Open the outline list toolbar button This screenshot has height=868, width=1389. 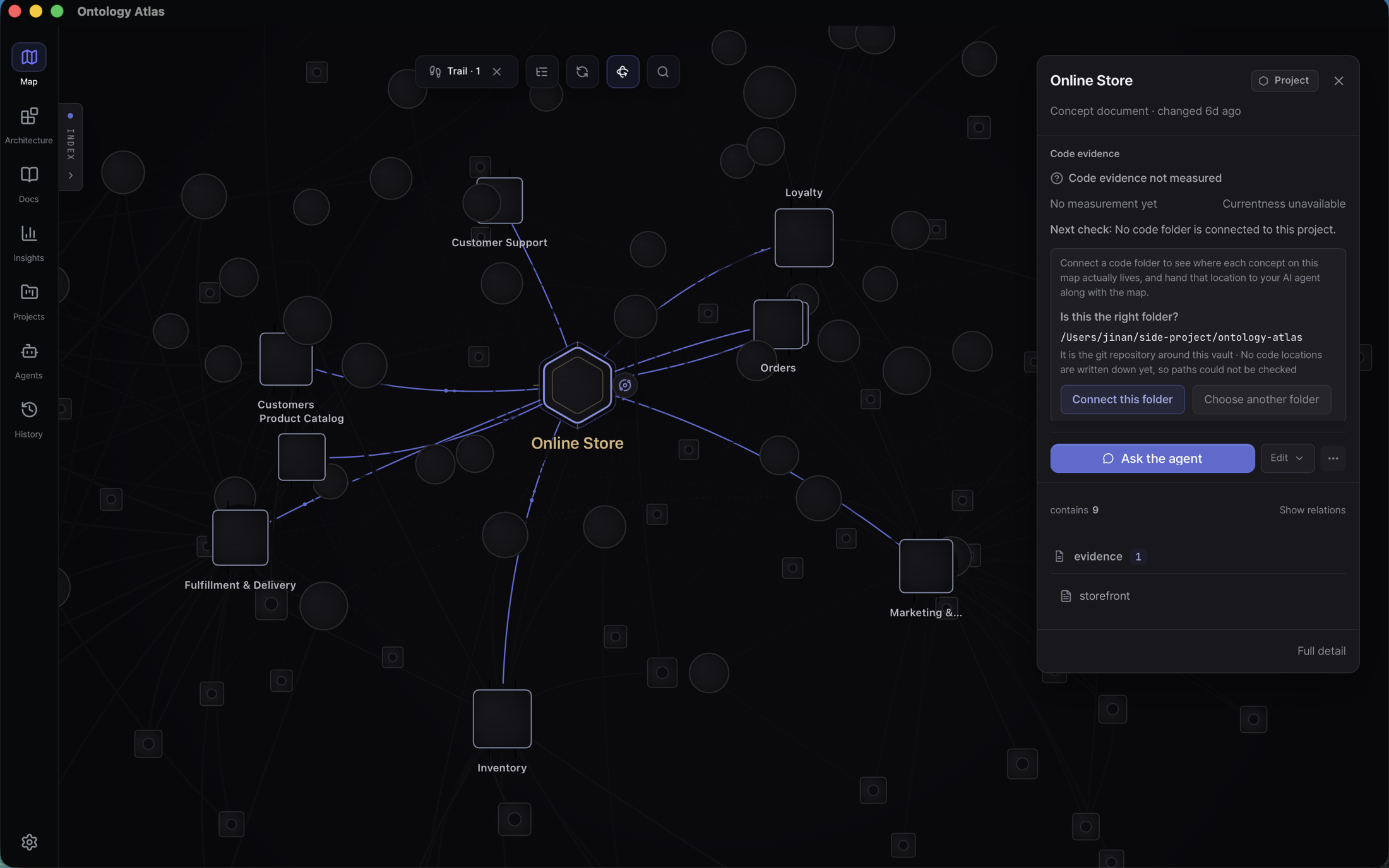[542, 71]
